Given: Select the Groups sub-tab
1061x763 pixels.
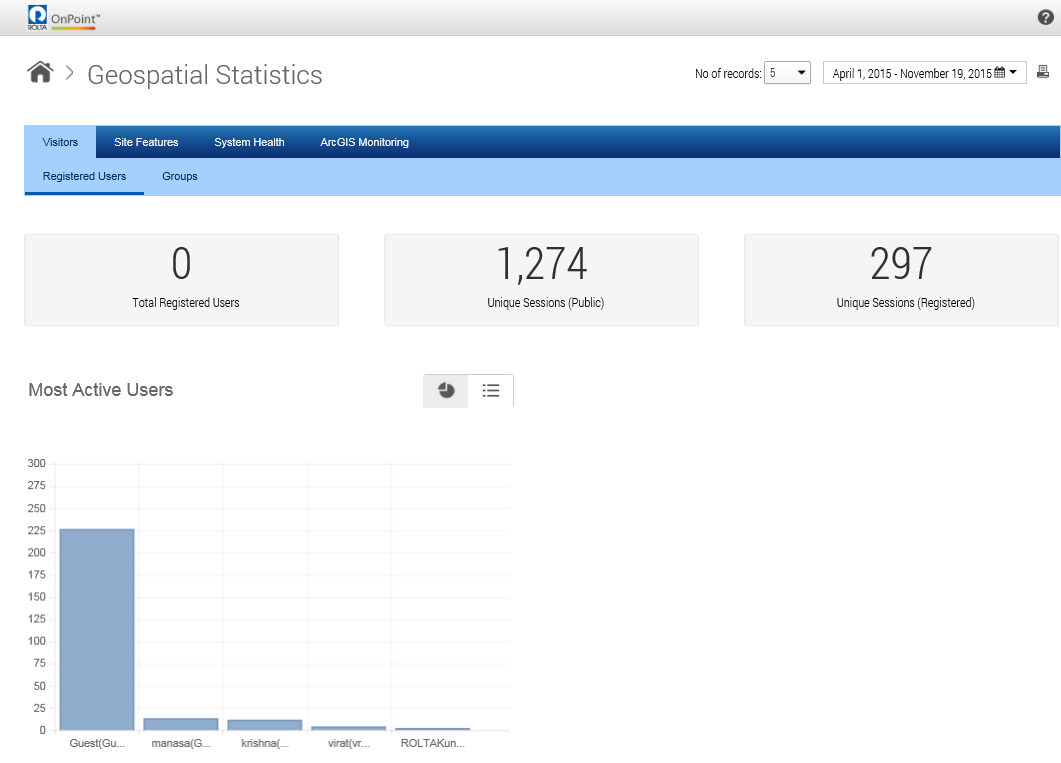Looking at the screenshot, I should click(x=180, y=176).
